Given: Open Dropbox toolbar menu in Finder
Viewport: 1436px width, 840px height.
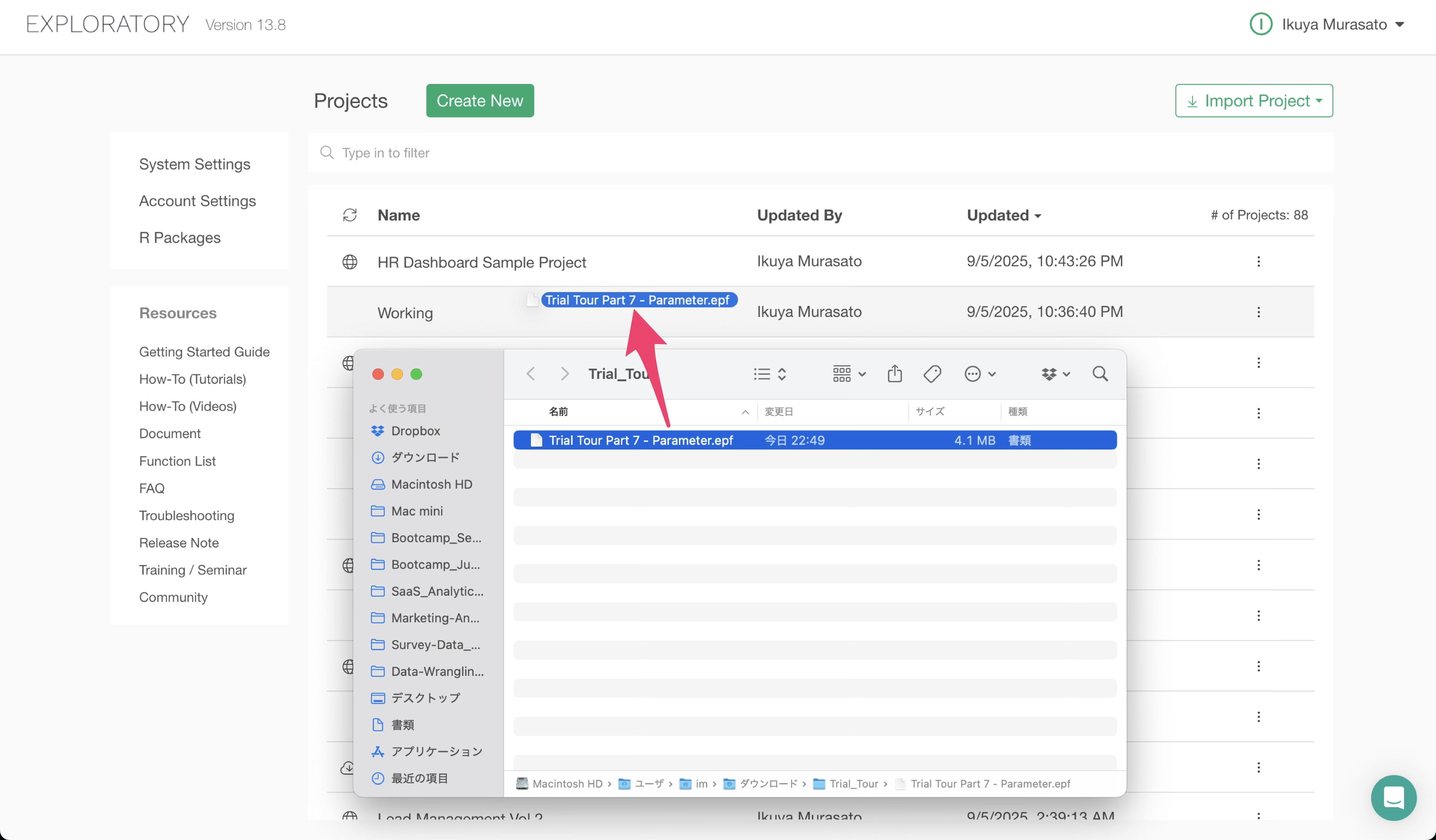Looking at the screenshot, I should 1055,374.
